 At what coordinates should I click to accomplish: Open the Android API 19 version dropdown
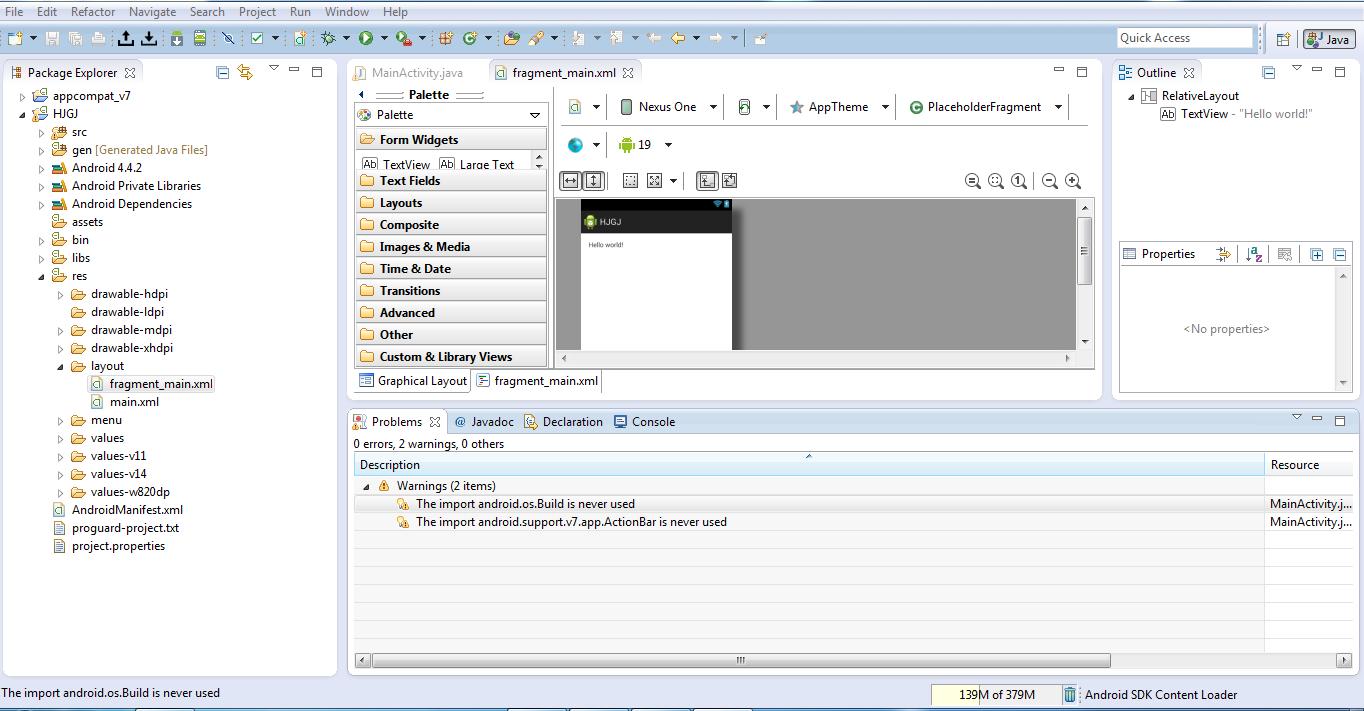pyautogui.click(x=645, y=145)
